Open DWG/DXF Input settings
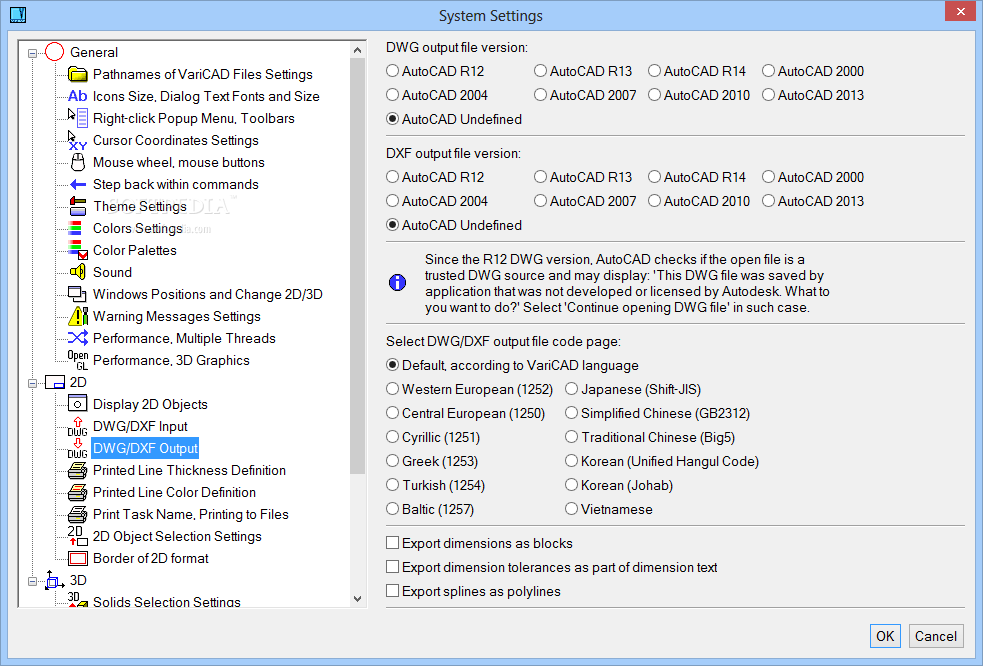Image resolution: width=983 pixels, height=666 pixels. point(140,426)
